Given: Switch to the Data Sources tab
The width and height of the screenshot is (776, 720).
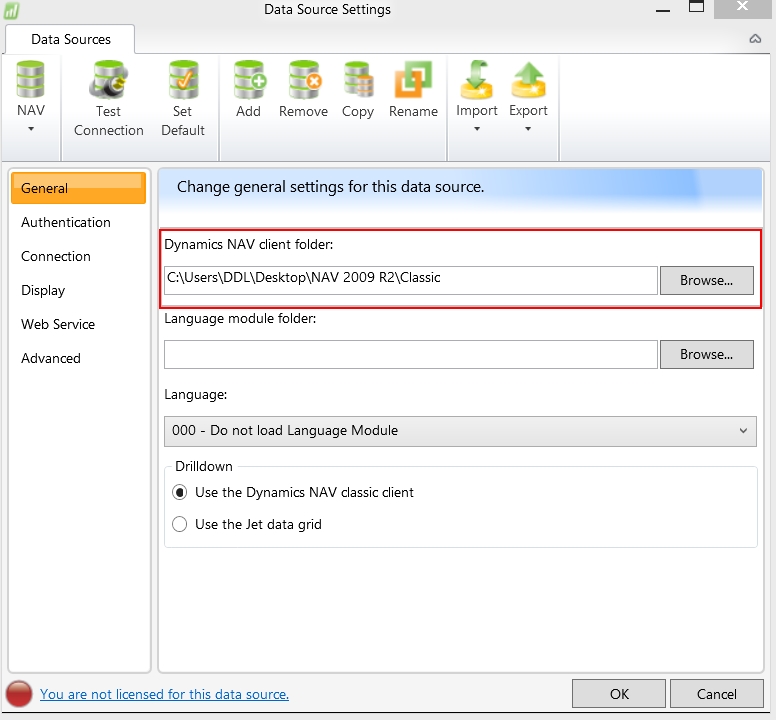Looking at the screenshot, I should (x=70, y=39).
